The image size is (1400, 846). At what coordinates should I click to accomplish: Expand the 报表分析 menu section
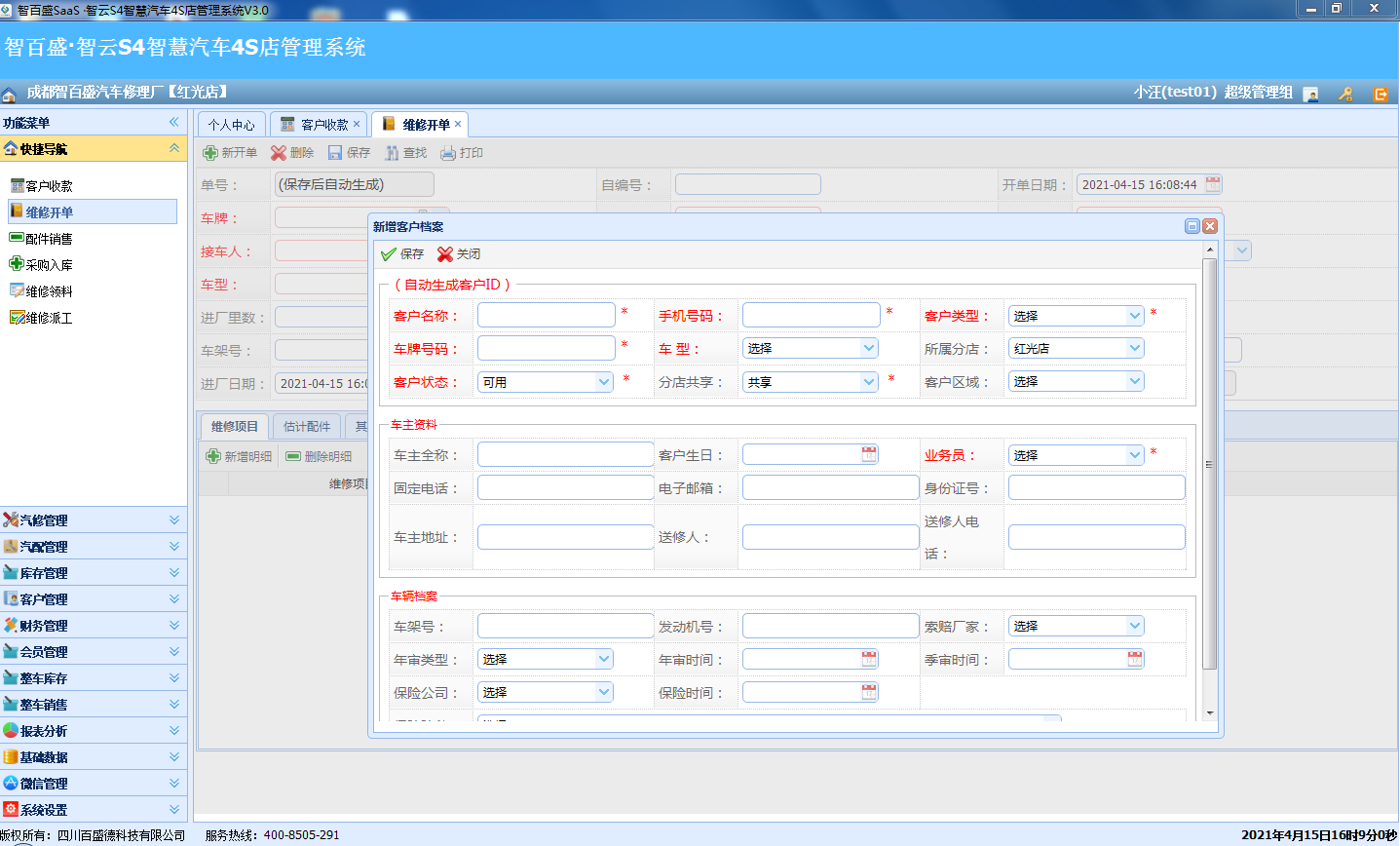coord(174,731)
